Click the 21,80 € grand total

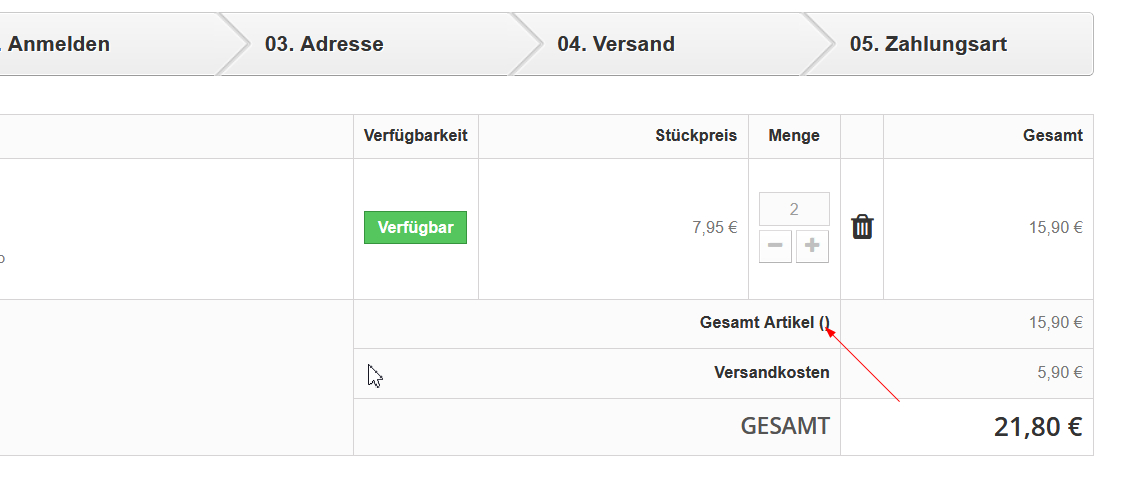1037,427
